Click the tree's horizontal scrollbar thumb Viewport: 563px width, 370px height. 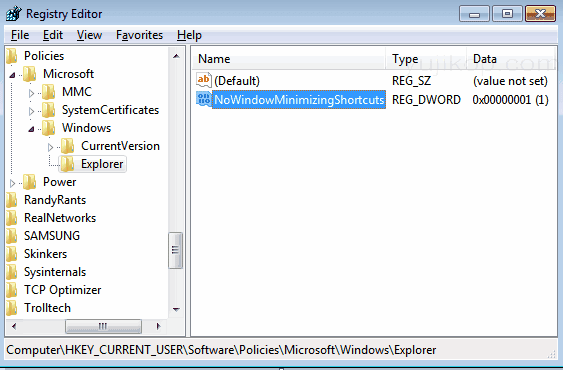tap(103, 326)
